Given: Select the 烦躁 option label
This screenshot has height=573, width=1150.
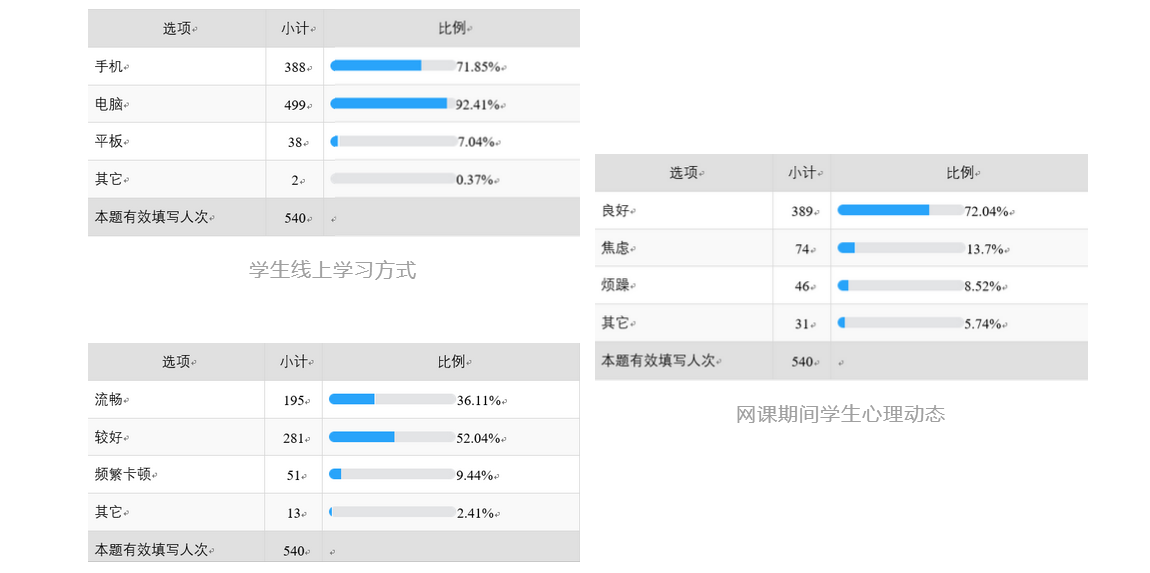Looking at the screenshot, I should [x=616, y=285].
